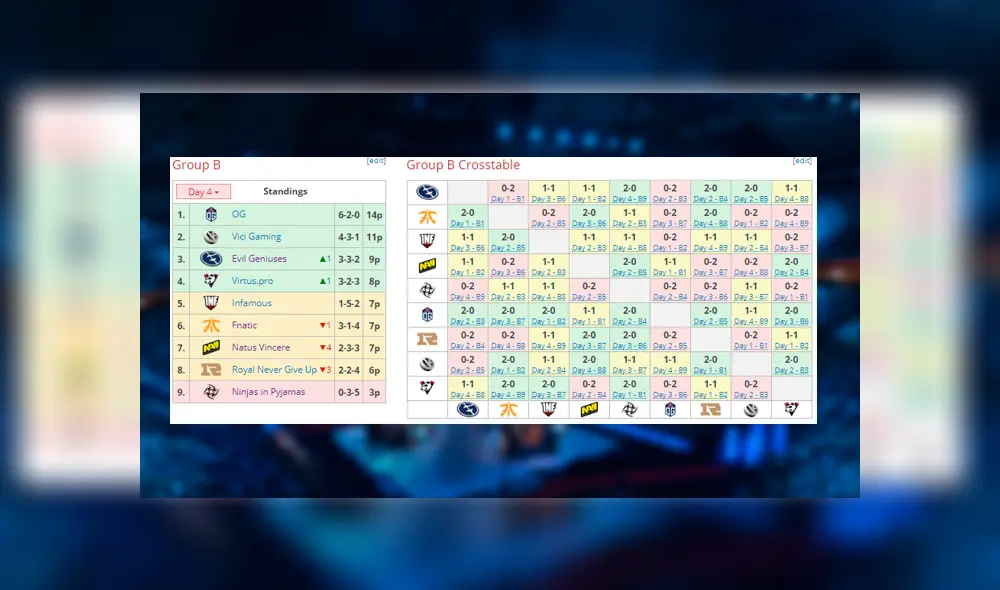Screen dimensions: 1000x590
Task: Open the Day 4 dropdown in standings
Action: tap(203, 192)
